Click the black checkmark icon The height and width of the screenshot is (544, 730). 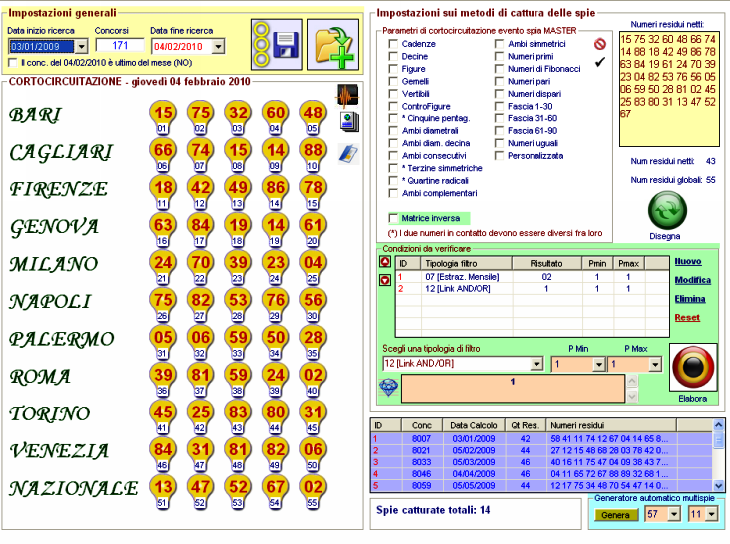click(600, 62)
